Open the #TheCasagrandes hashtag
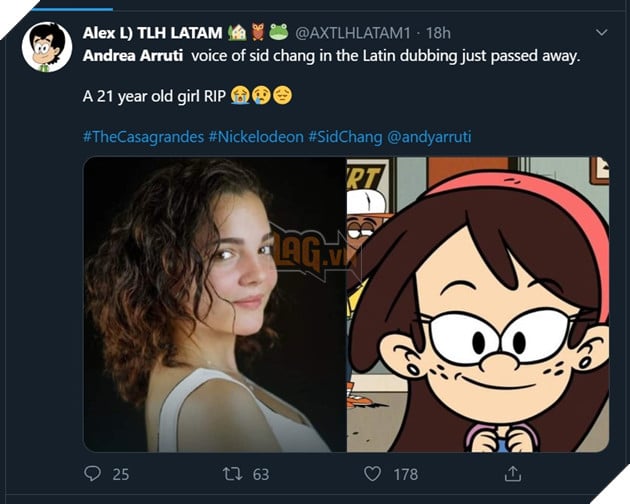Viewport: 630px width, 504px height. coord(143,136)
